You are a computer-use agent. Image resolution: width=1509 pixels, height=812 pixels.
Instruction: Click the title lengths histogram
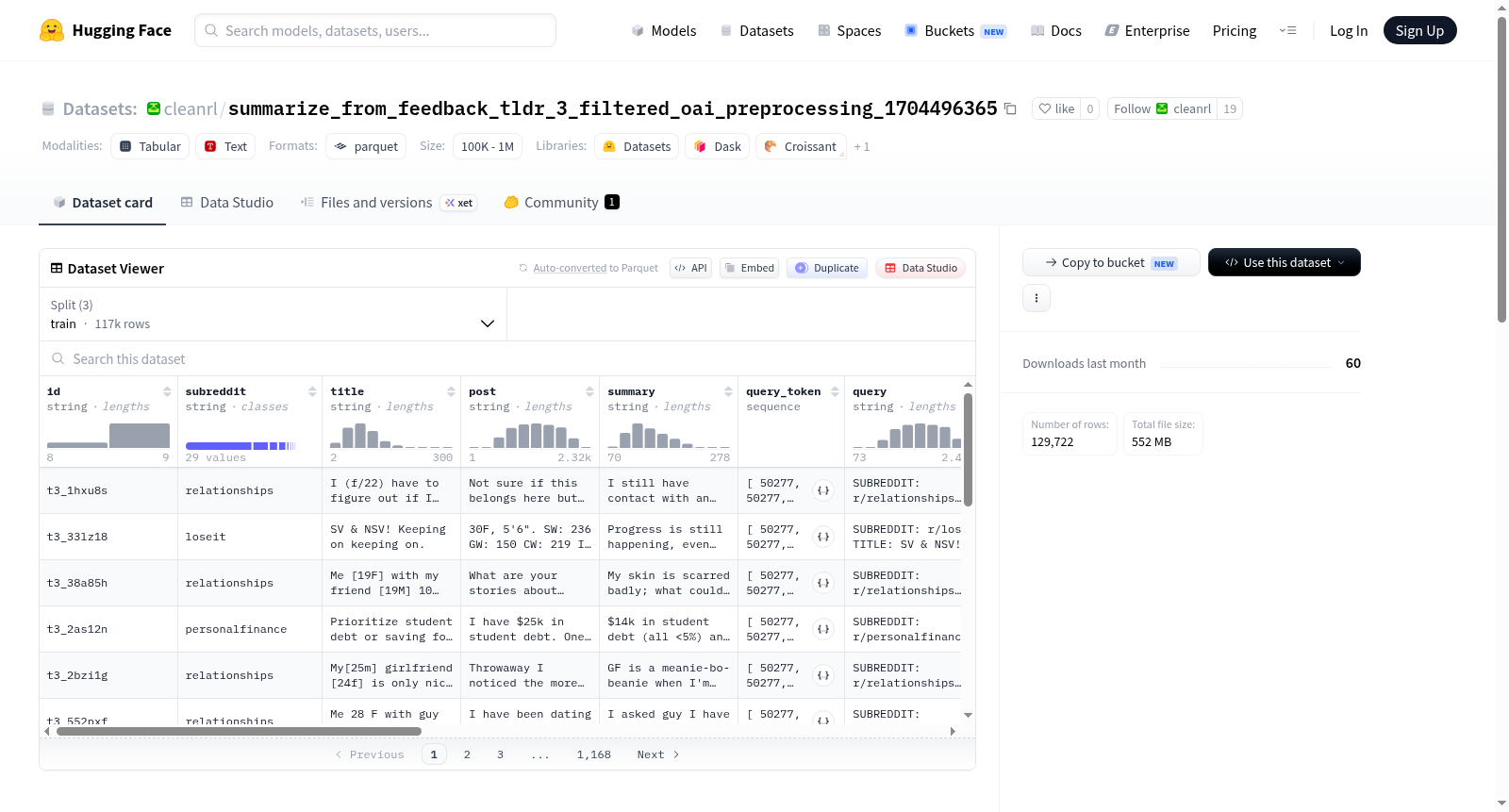(391, 436)
